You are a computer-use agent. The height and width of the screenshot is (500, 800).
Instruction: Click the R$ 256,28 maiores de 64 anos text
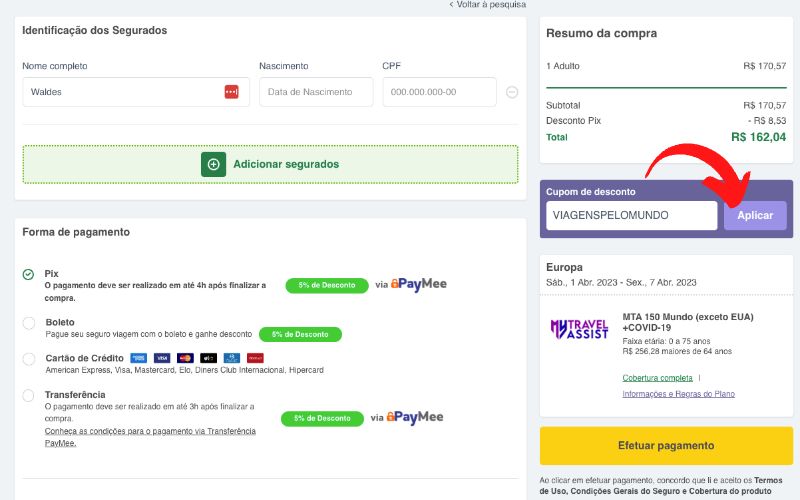[677, 351]
